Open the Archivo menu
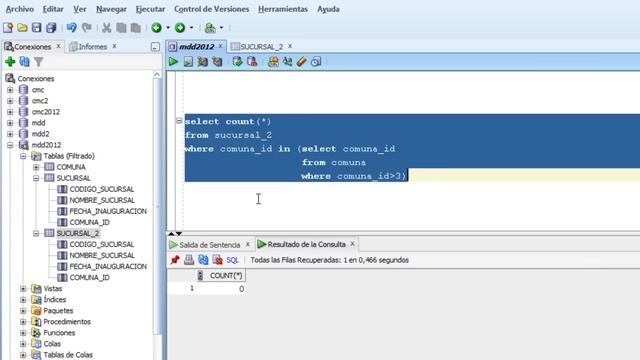This screenshot has width=640, height=360. (x=20, y=9)
